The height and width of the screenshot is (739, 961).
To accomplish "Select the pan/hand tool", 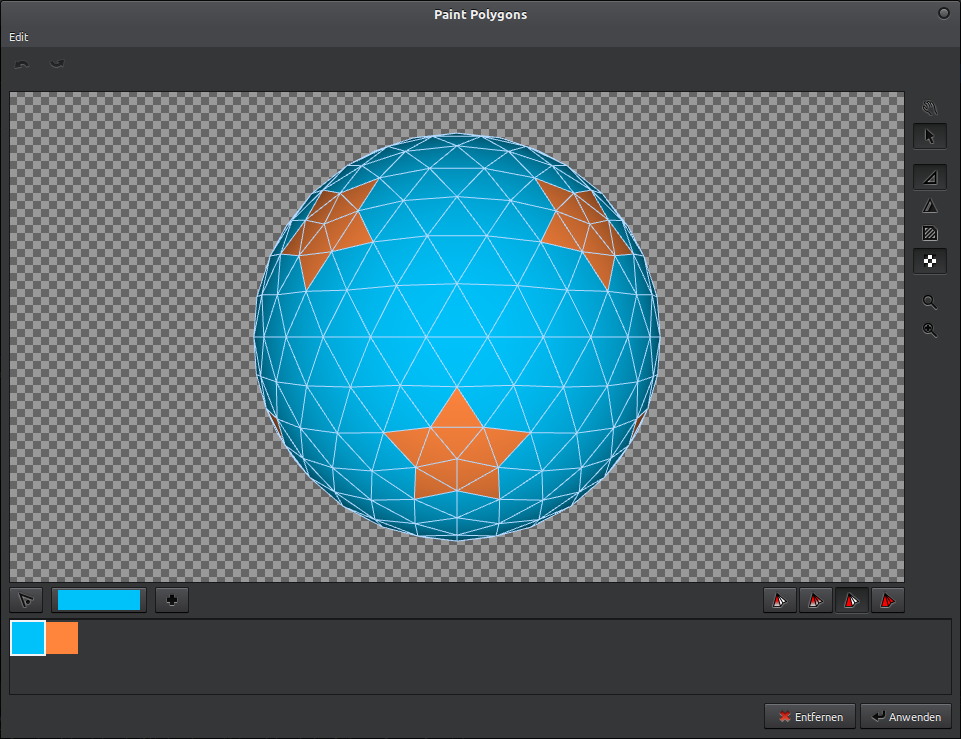I will [929, 107].
